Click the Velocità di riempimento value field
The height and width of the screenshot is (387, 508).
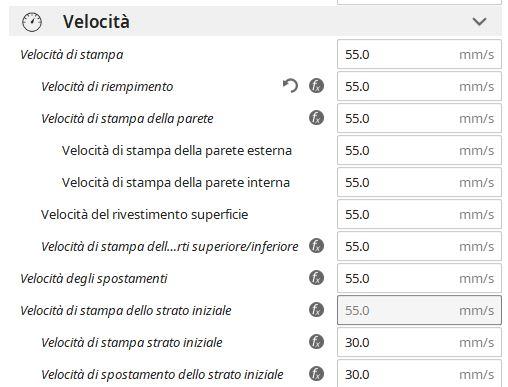pyautogui.click(x=419, y=86)
